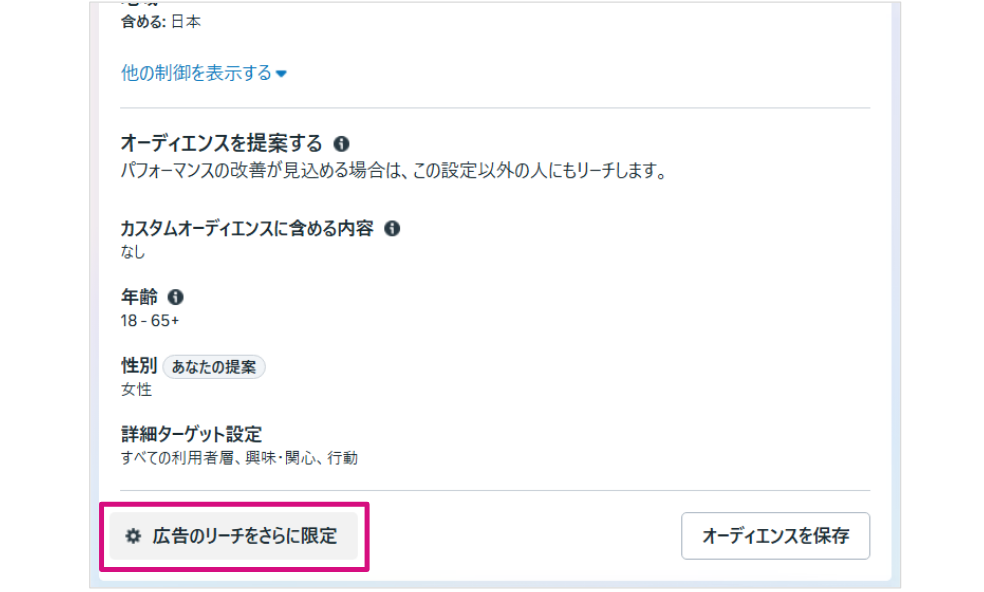Select the 性別 section label

pyautogui.click(x=138, y=366)
